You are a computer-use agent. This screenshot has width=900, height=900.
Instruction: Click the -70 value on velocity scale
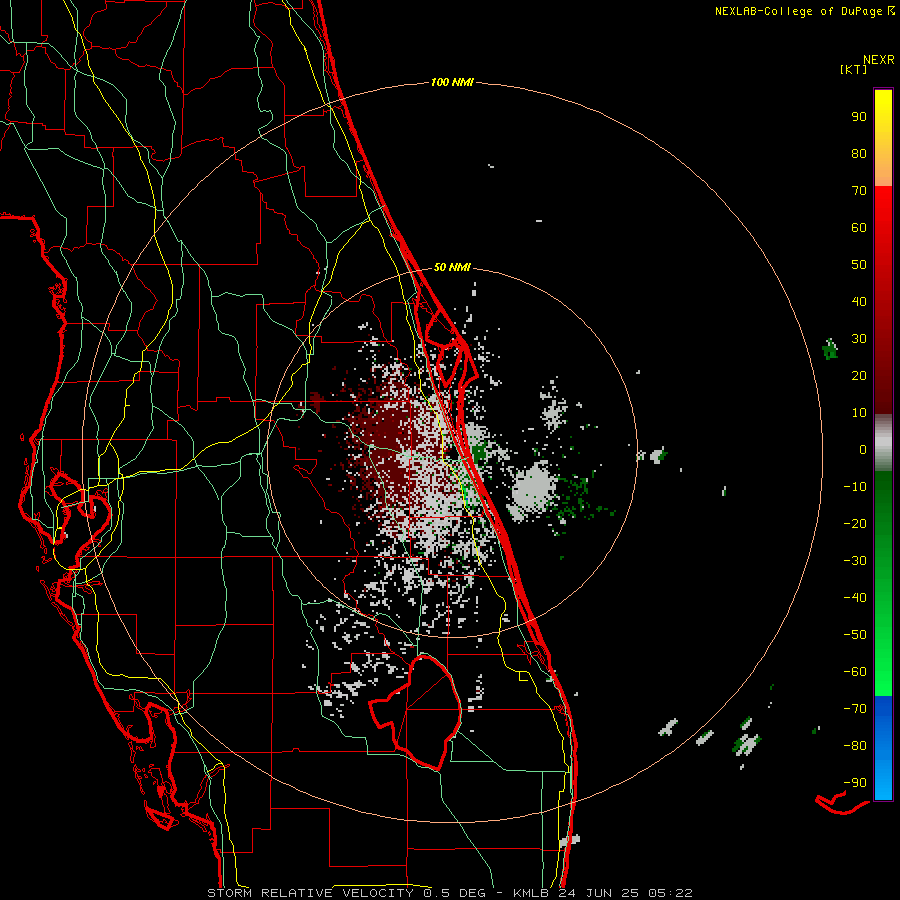click(855, 709)
